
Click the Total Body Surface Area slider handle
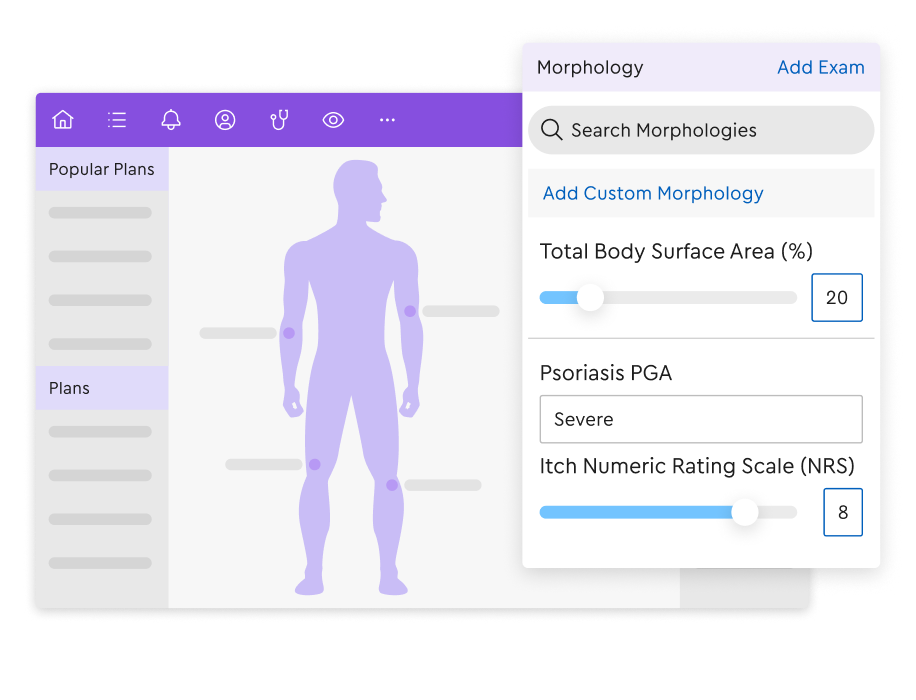[x=590, y=297]
